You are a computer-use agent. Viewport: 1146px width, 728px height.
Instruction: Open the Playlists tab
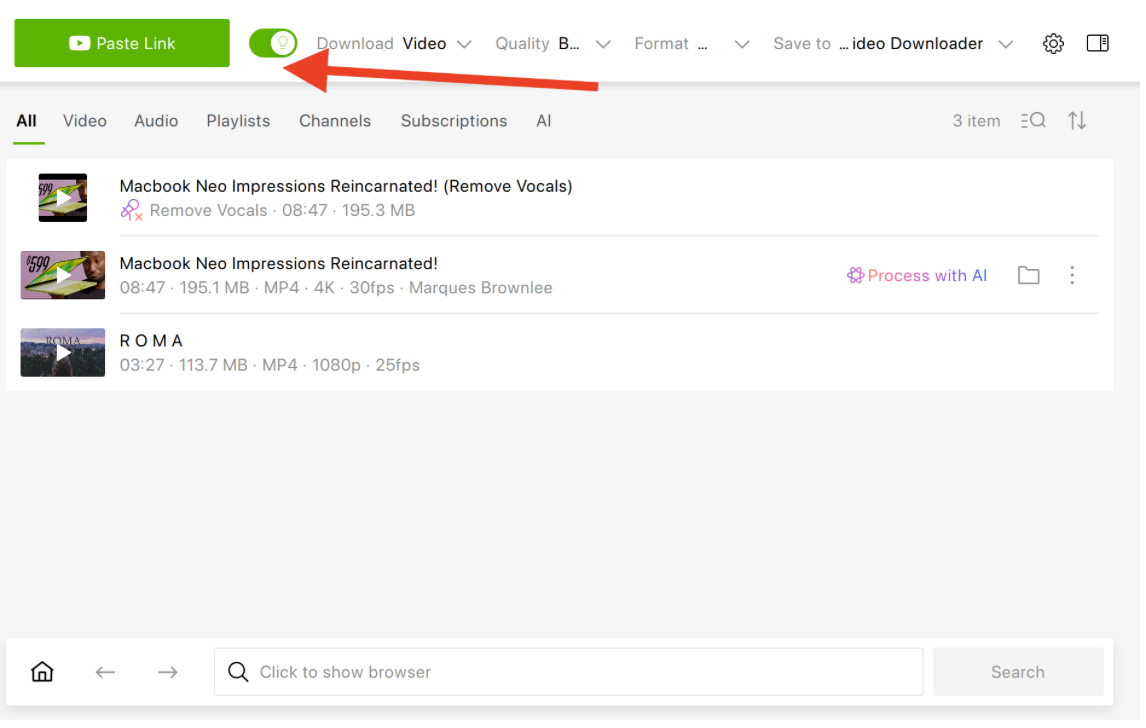coord(238,121)
